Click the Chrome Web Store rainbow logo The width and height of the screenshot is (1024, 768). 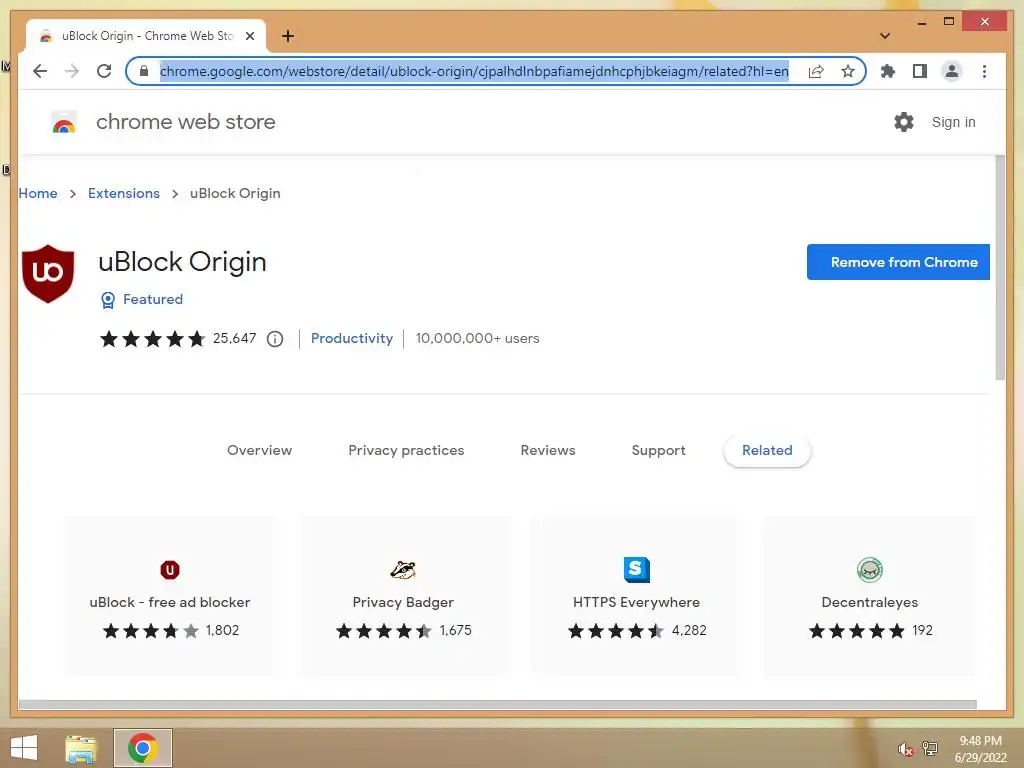point(63,123)
